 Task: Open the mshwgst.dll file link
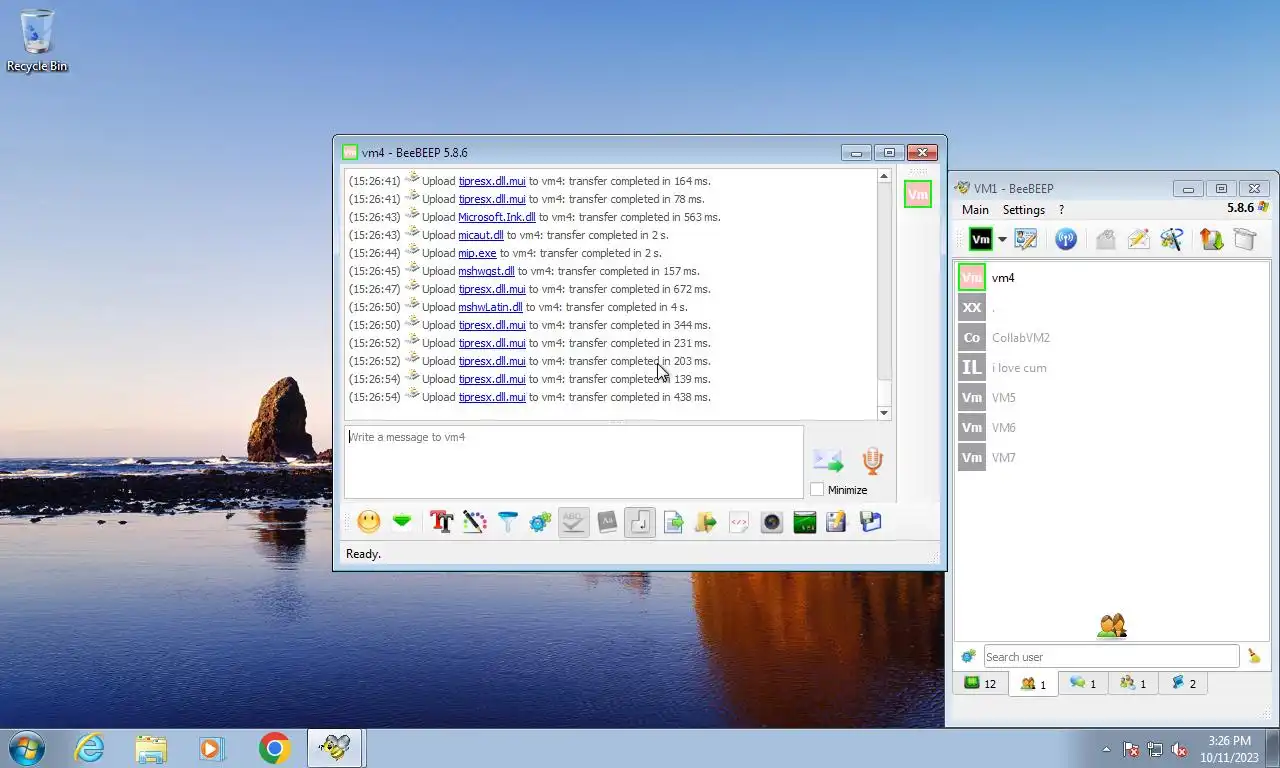click(486, 271)
